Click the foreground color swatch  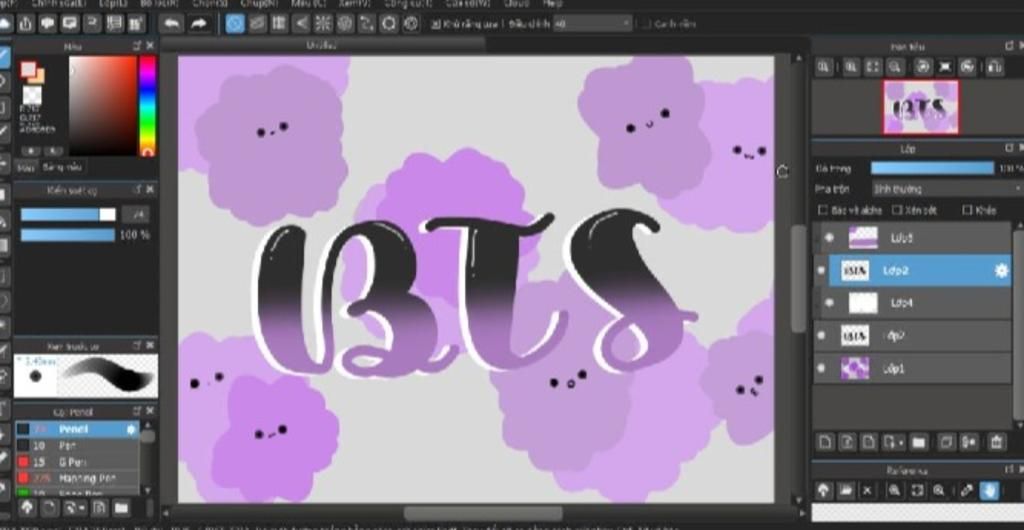(28, 69)
